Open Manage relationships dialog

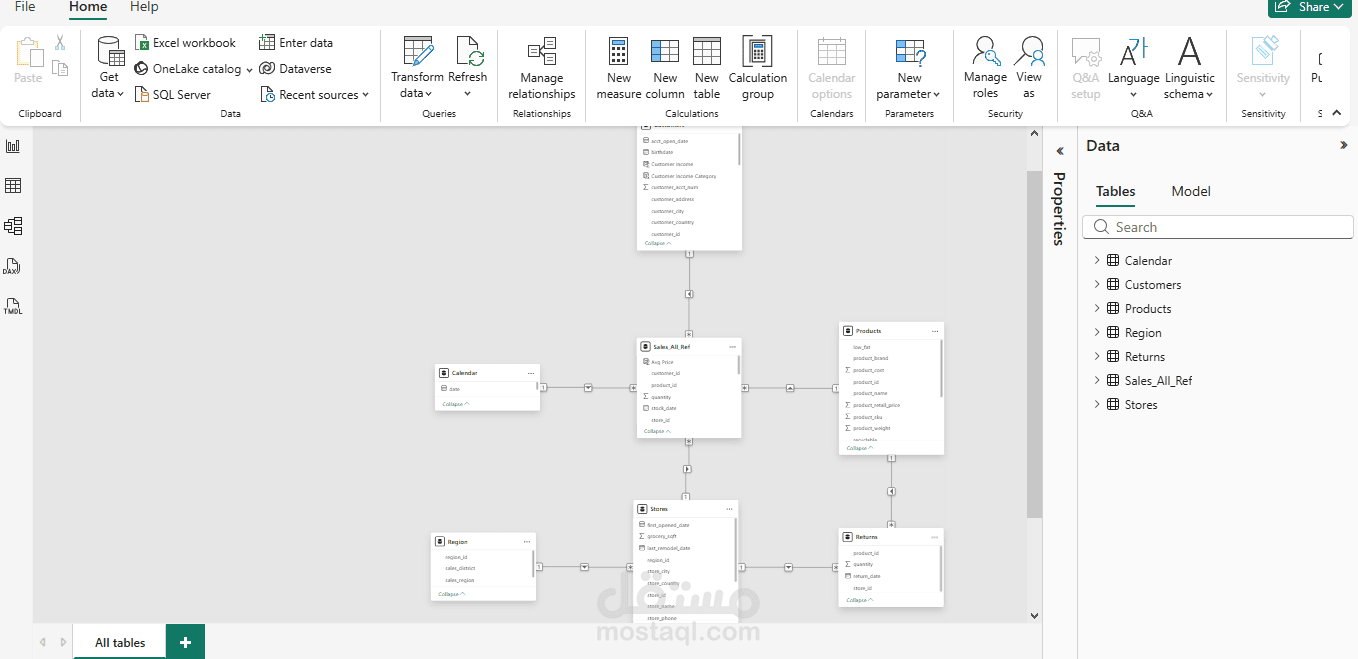point(542,68)
